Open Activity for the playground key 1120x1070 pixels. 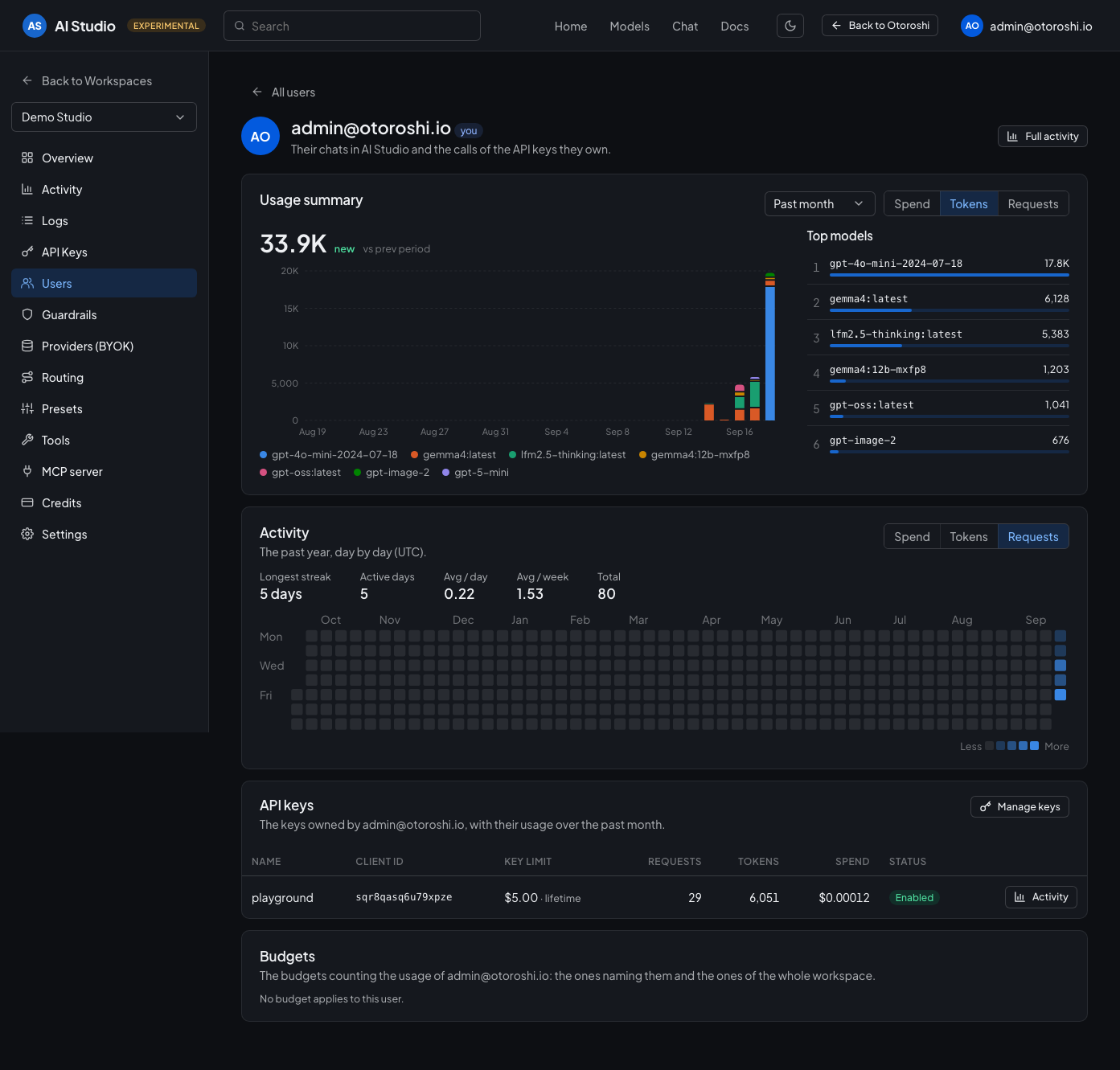(1041, 897)
